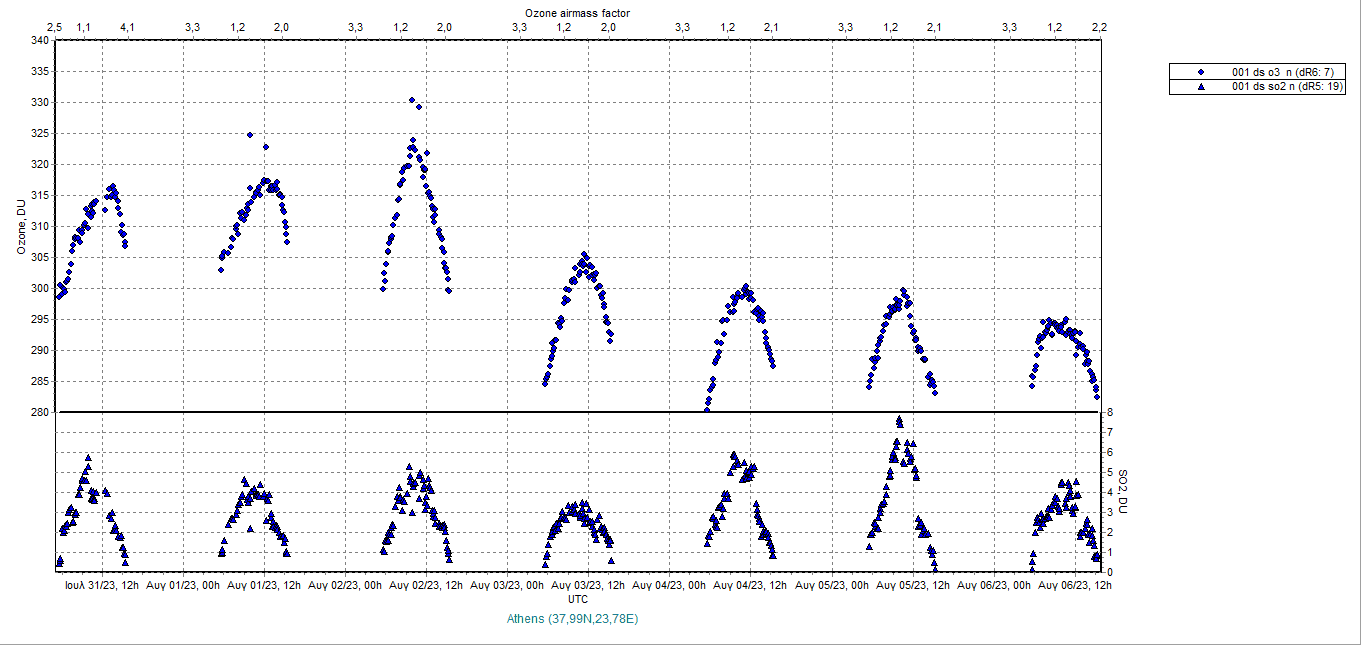Click the 8 tick on the SO2 axis
Viewport: 1361px width, 645px height.
pyautogui.click(x=1108, y=412)
